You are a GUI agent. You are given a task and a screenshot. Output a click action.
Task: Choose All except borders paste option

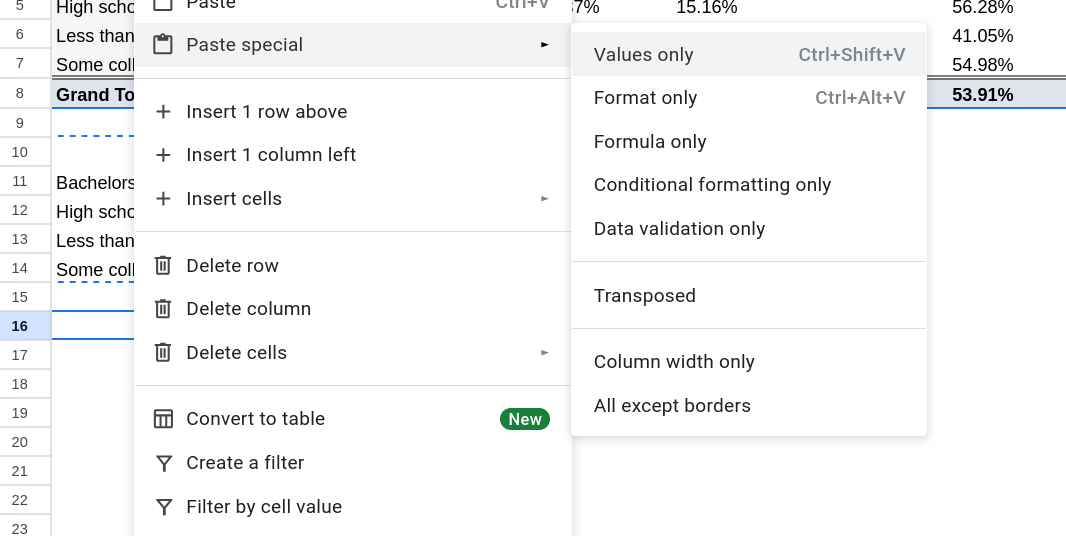point(672,406)
